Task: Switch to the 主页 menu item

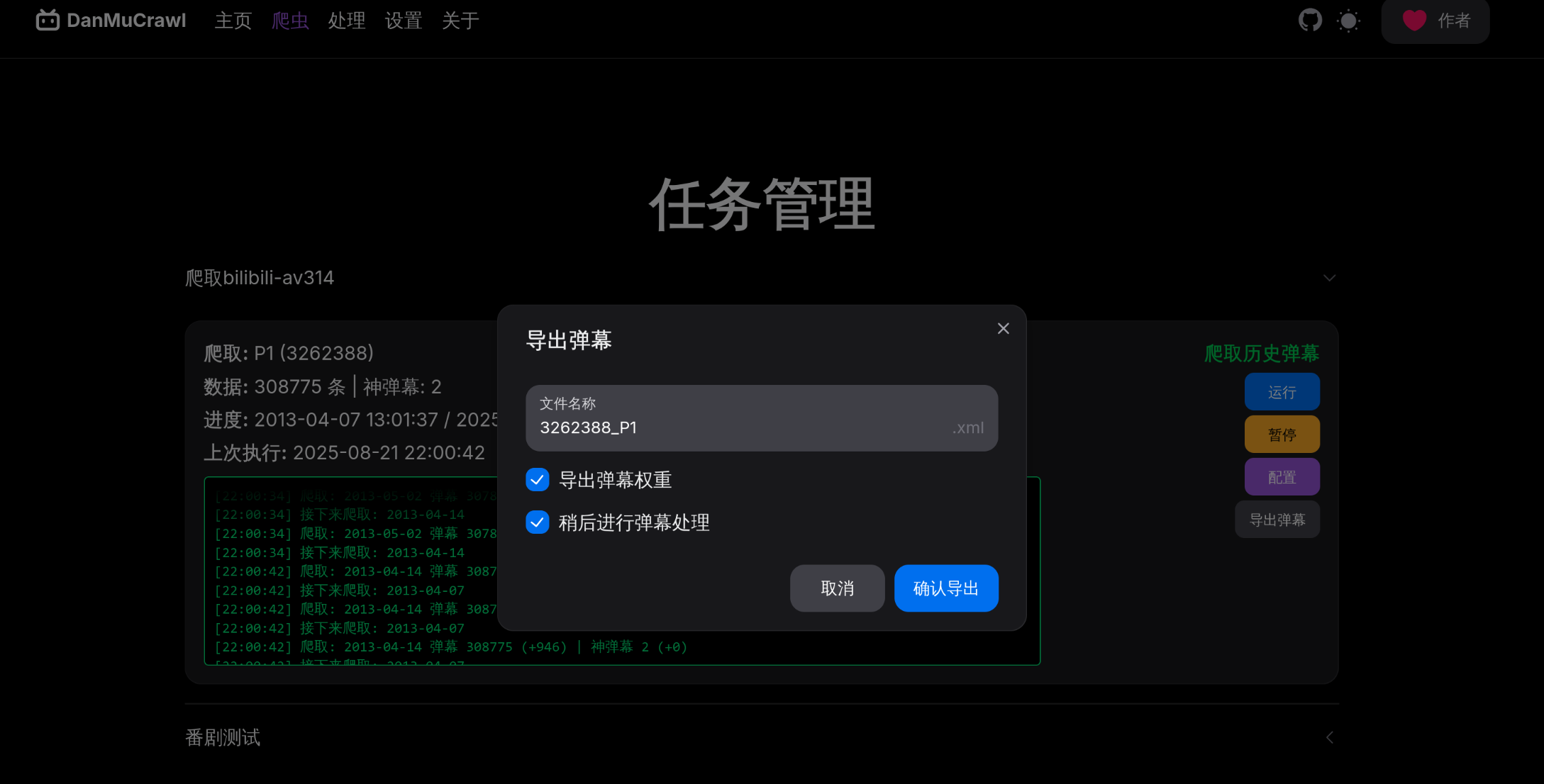Action: tap(233, 21)
